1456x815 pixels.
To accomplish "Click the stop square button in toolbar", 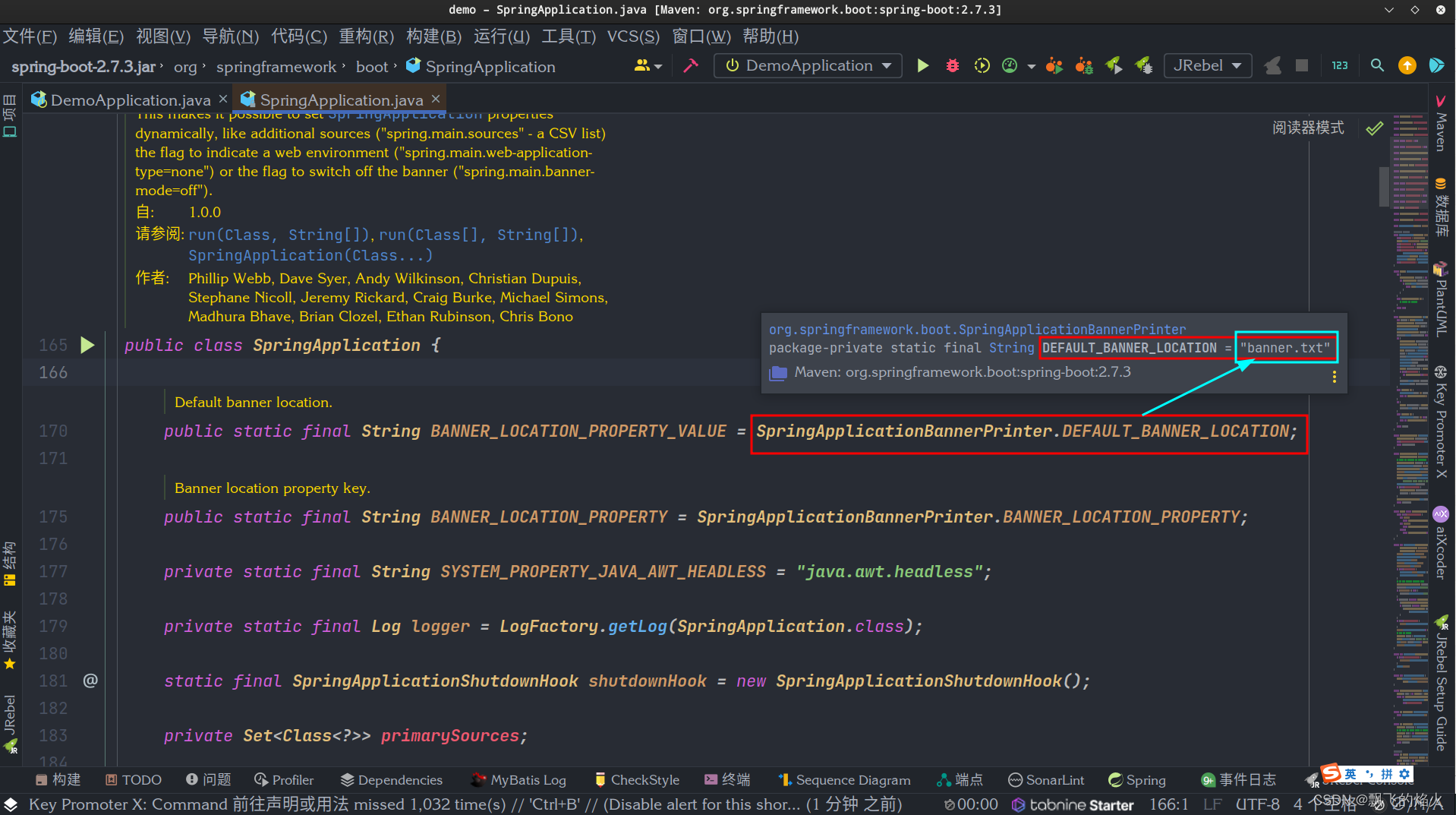I will point(1302,66).
